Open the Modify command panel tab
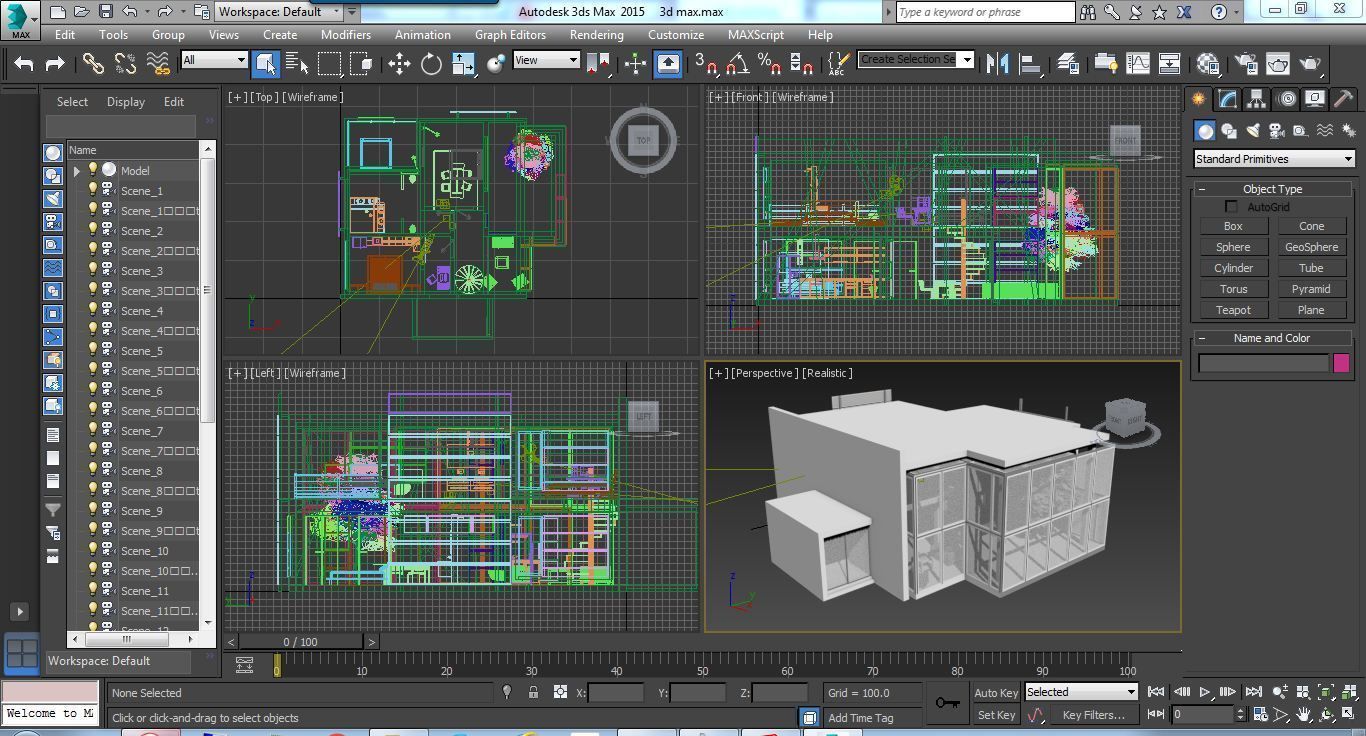The width and height of the screenshot is (1366, 736). point(1227,99)
